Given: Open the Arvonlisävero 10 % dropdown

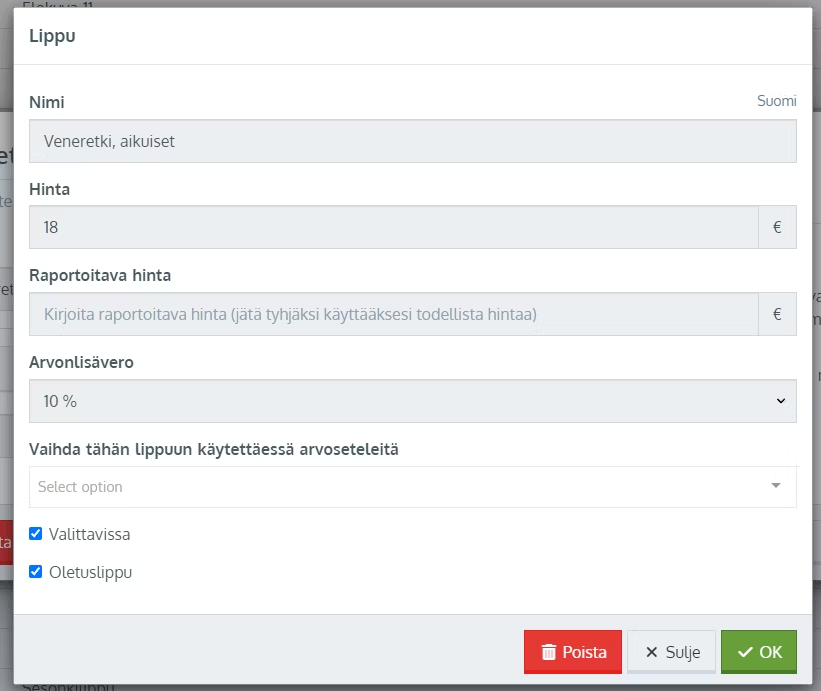Looking at the screenshot, I should (x=412, y=401).
